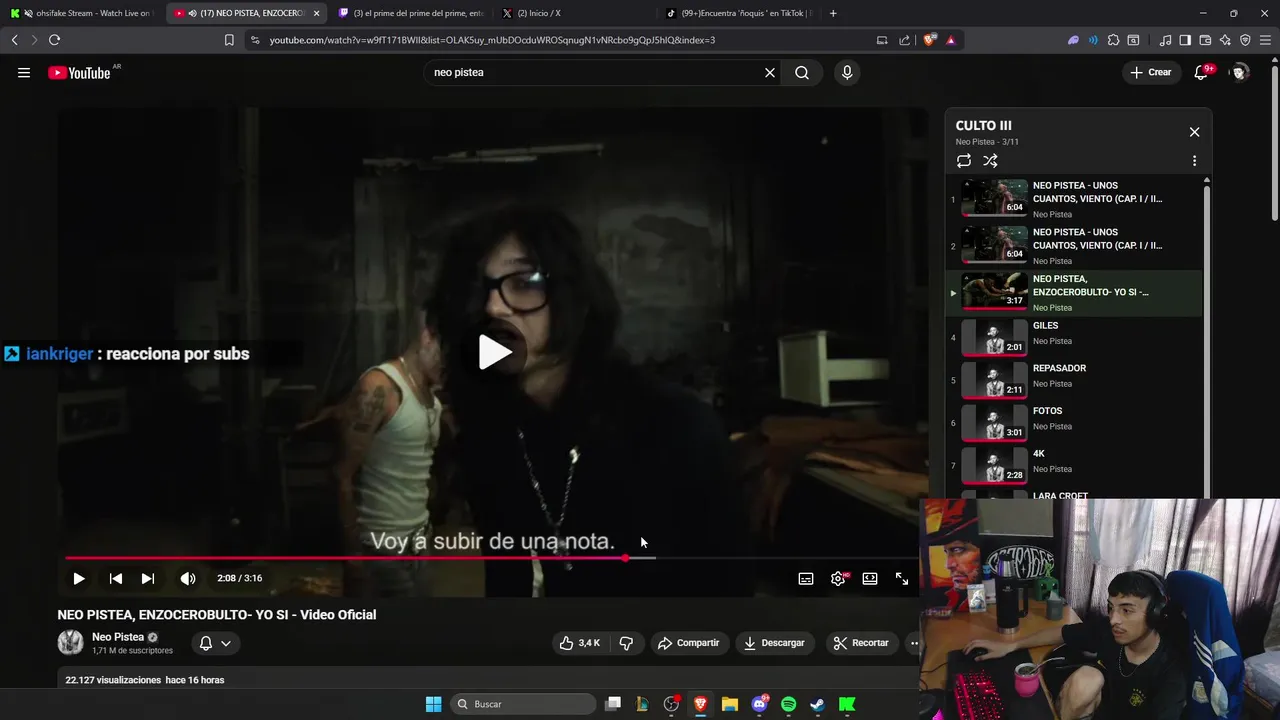Toggle the browser sidebar panel
The width and height of the screenshot is (1280, 720).
[x=1185, y=40]
